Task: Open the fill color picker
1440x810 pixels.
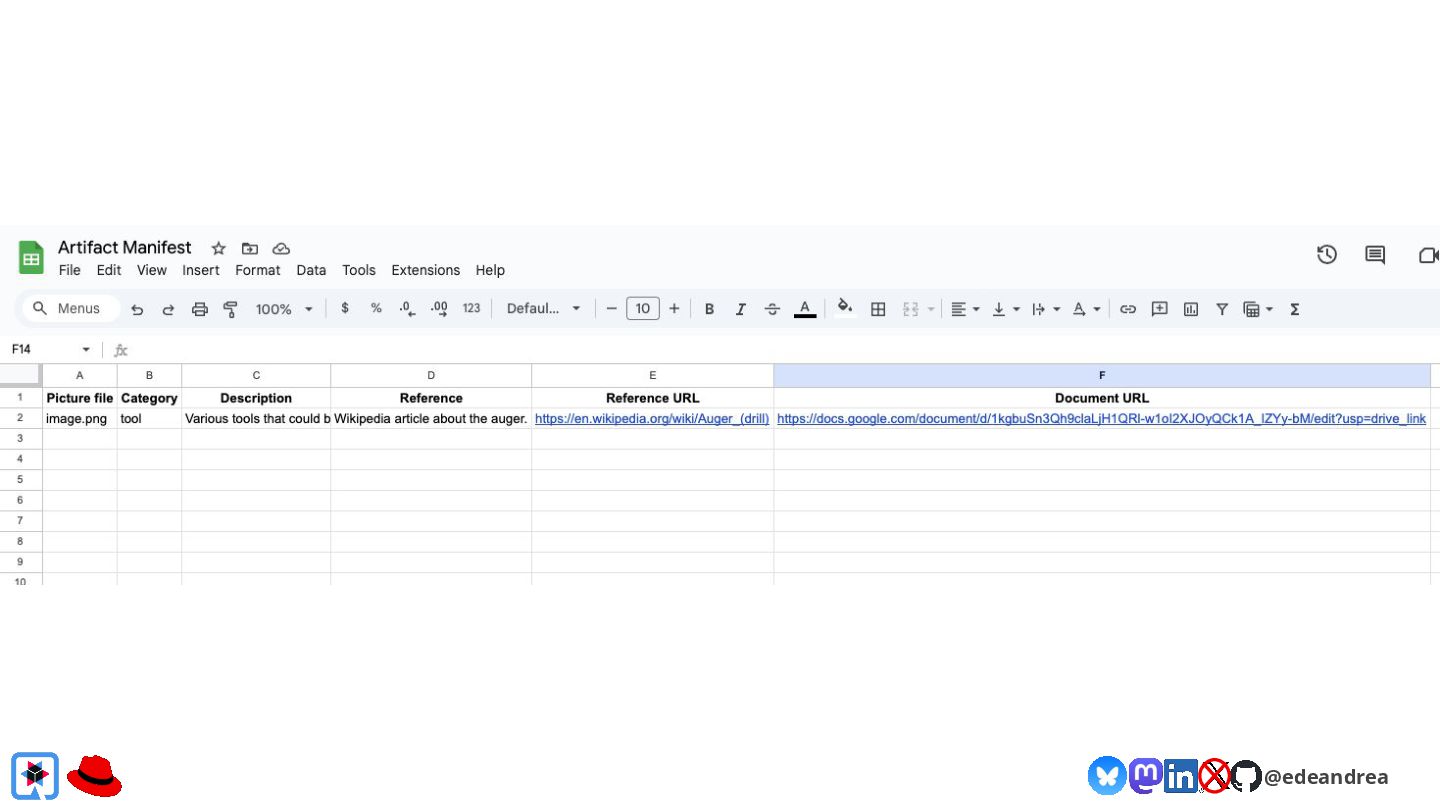Action: coord(846,308)
